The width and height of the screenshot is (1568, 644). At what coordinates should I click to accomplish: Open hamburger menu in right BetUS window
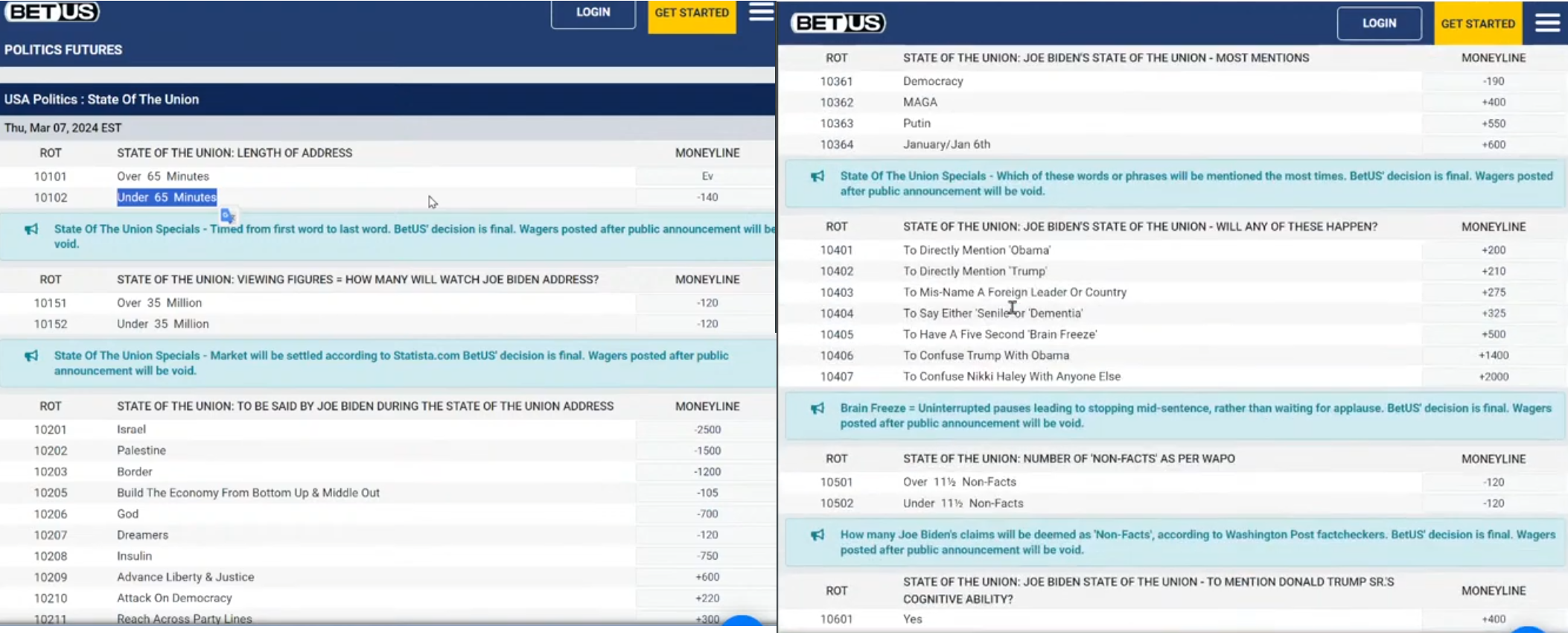click(x=1547, y=23)
